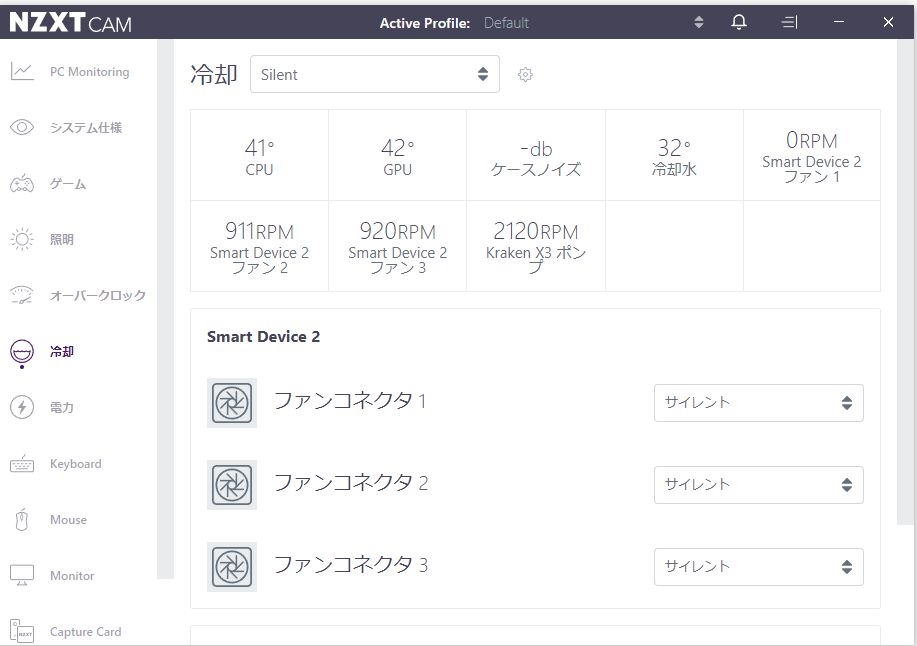Select the Capture Card menu label
The width and height of the screenshot is (917, 646).
[85, 632]
